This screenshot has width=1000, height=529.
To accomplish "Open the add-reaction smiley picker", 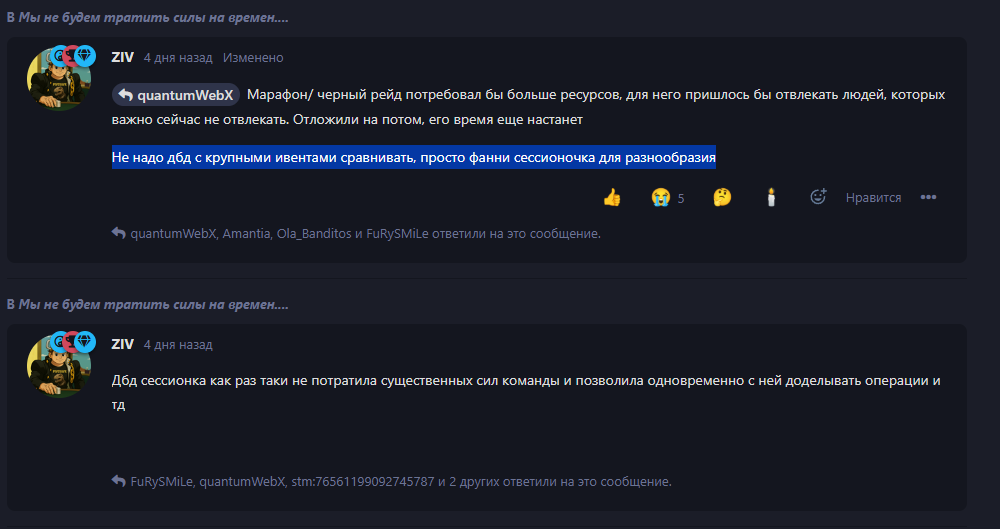I will [818, 197].
